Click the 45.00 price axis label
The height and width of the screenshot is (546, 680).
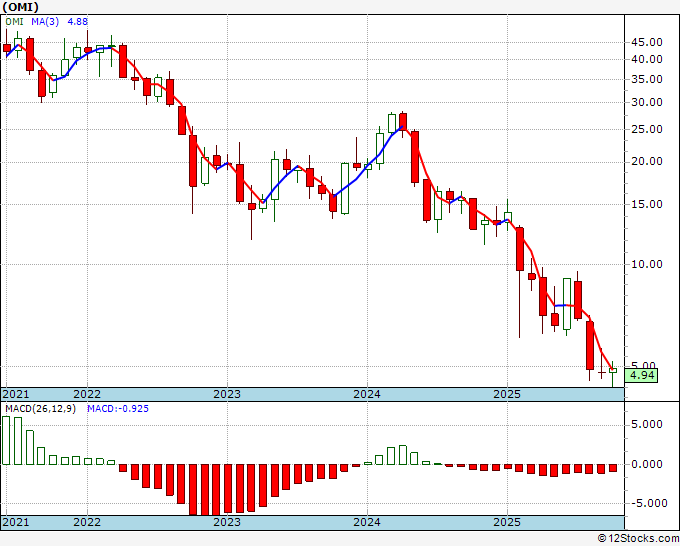coord(647,43)
